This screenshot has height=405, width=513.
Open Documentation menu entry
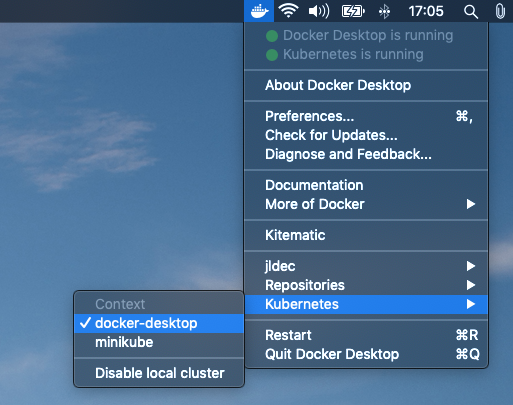[366, 185]
